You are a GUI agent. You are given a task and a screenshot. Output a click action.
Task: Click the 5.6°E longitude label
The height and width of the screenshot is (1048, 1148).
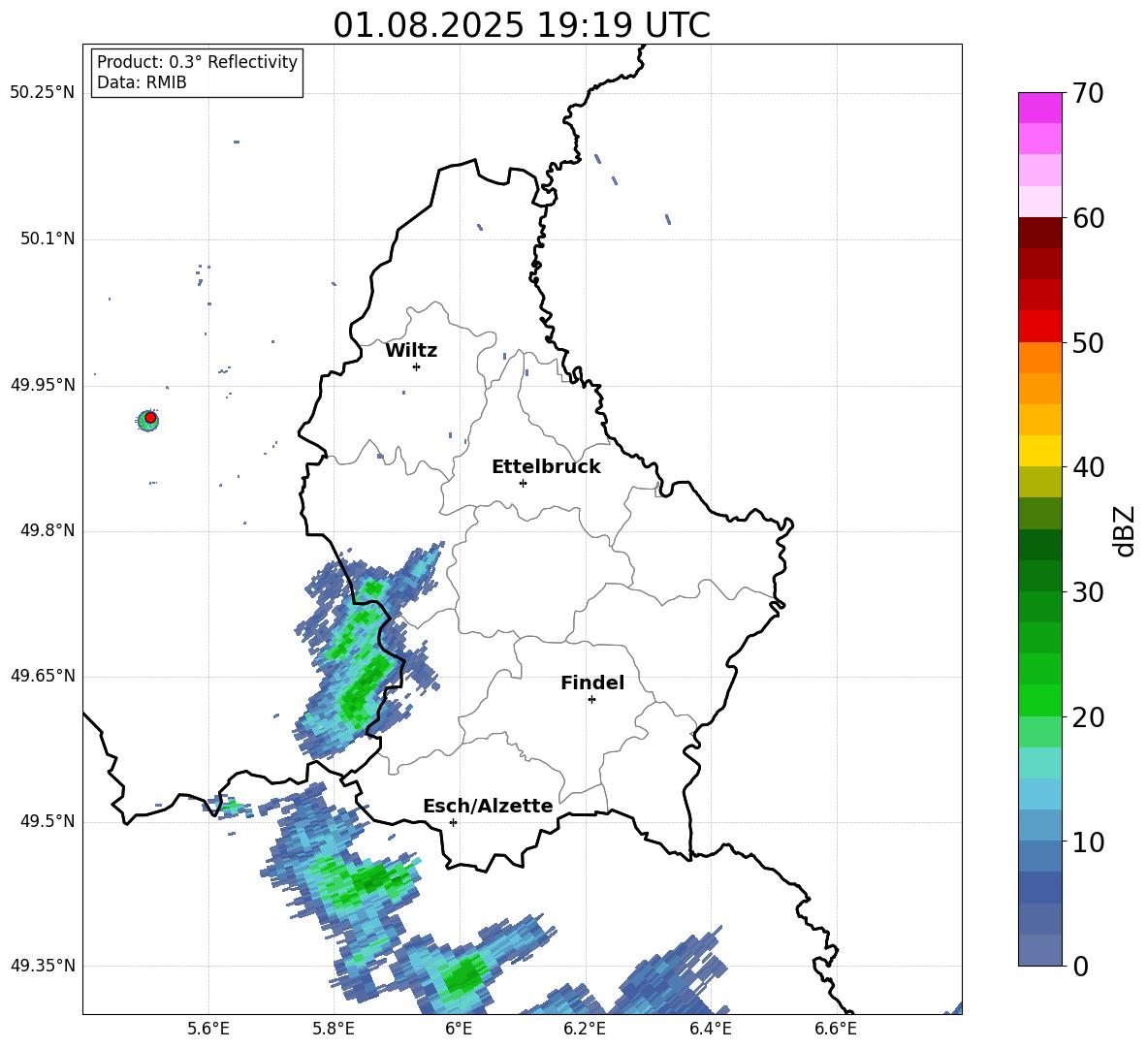pyautogui.click(x=208, y=1029)
